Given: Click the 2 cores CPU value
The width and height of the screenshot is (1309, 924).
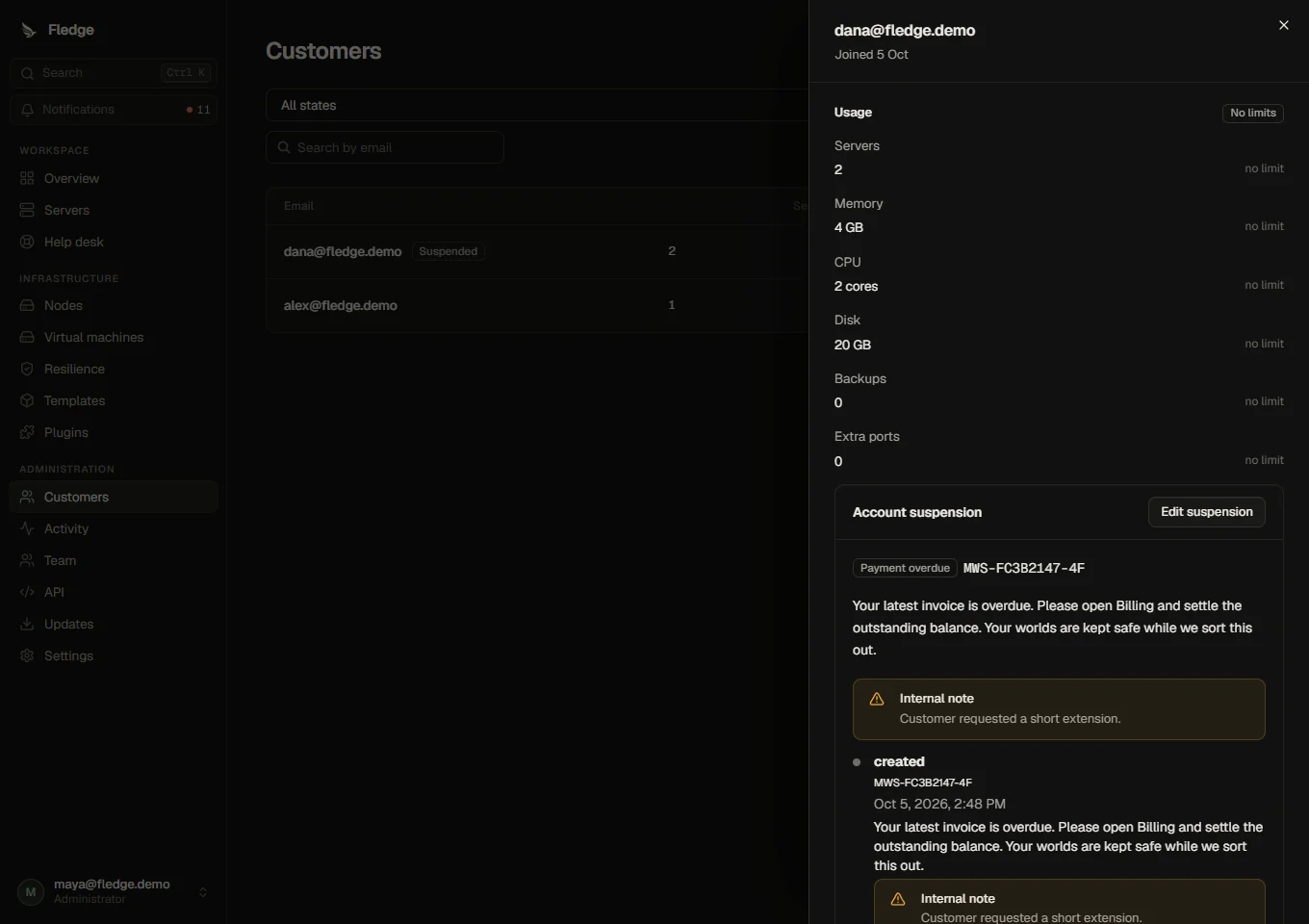Looking at the screenshot, I should click(x=856, y=286).
